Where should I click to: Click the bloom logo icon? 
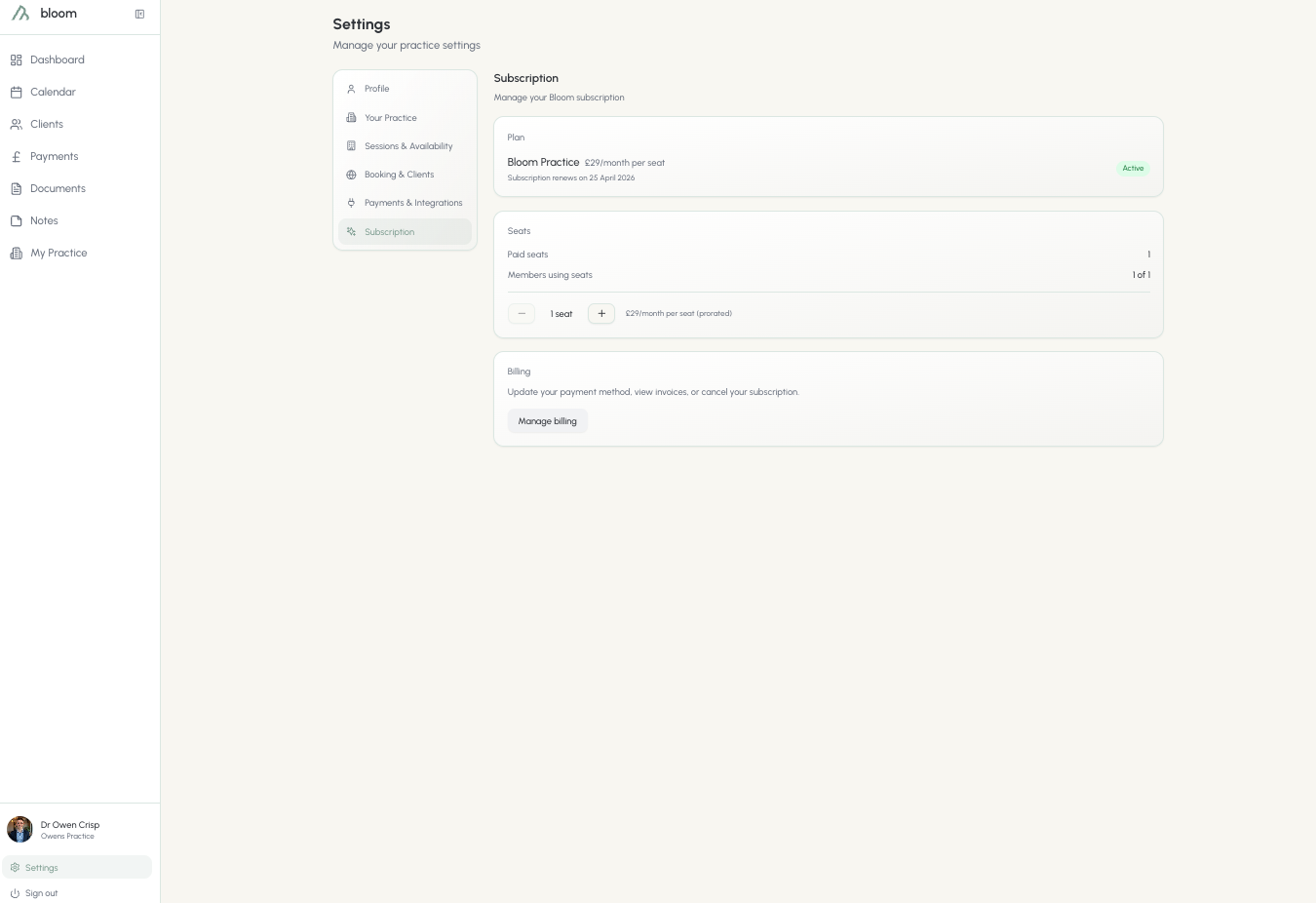click(20, 14)
